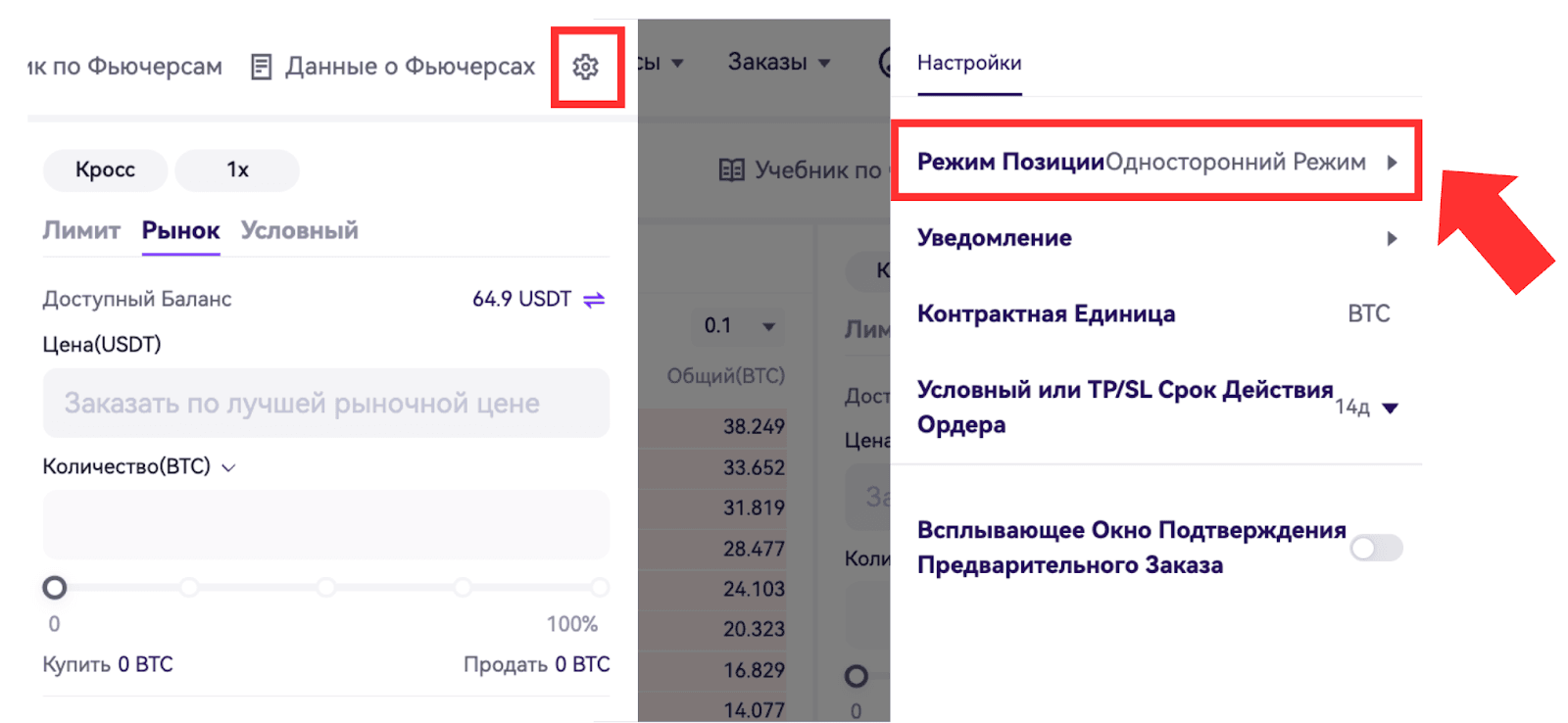Switch to the Conditional order tab

point(300,231)
